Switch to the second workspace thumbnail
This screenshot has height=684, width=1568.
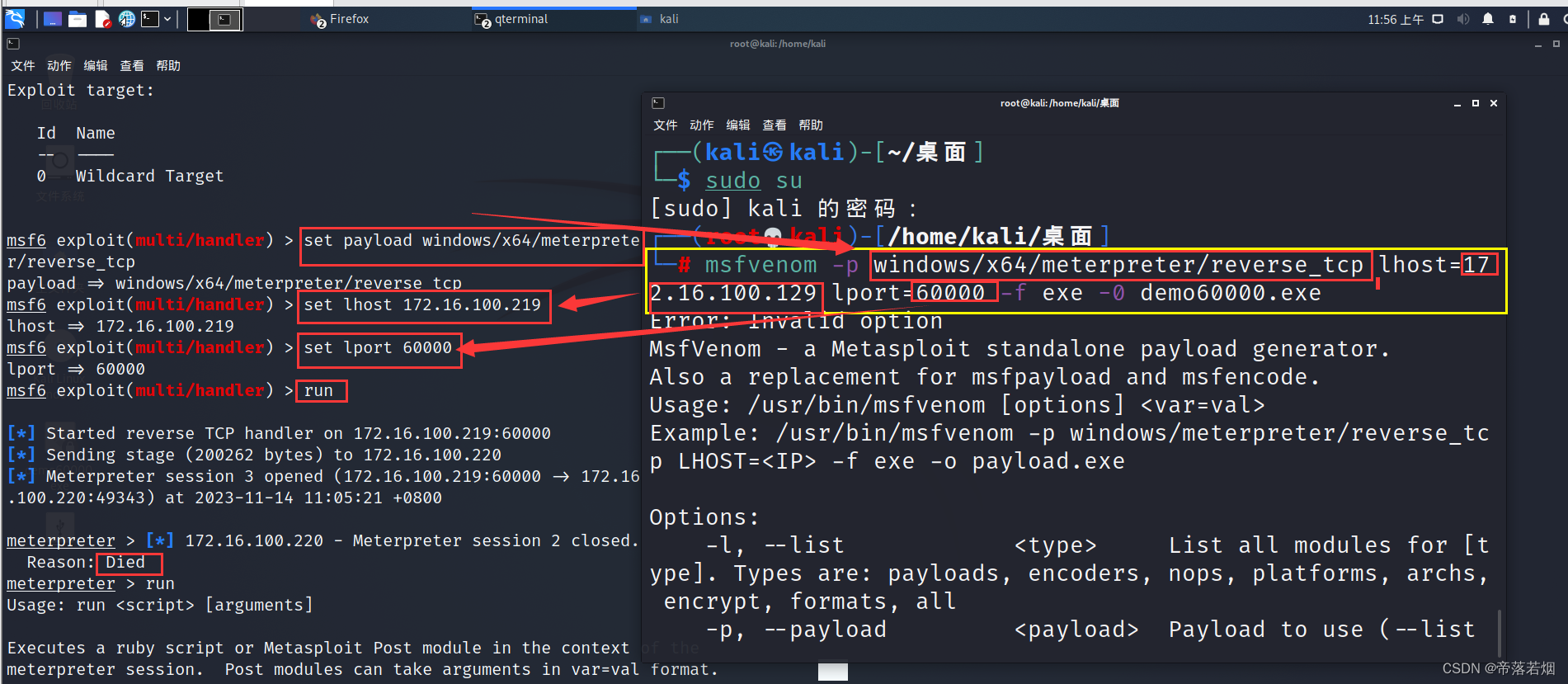[x=224, y=19]
